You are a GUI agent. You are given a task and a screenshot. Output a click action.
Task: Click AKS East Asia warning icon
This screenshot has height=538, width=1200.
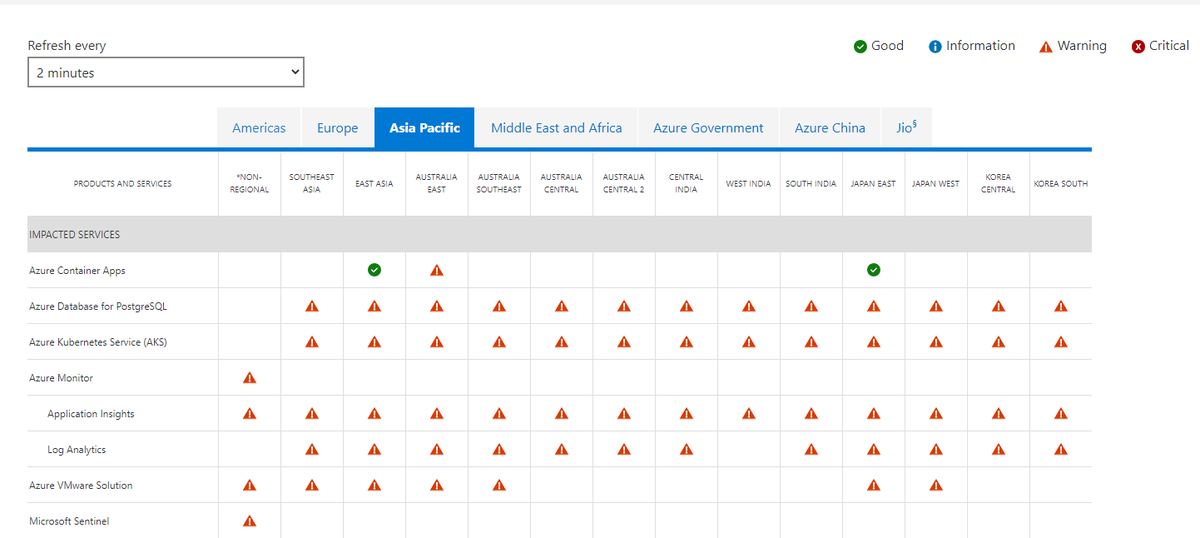pyautogui.click(x=374, y=342)
